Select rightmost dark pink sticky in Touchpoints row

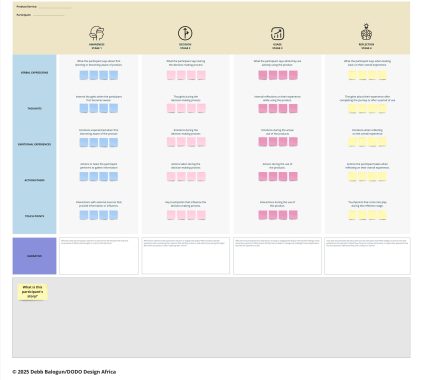(x=293, y=215)
